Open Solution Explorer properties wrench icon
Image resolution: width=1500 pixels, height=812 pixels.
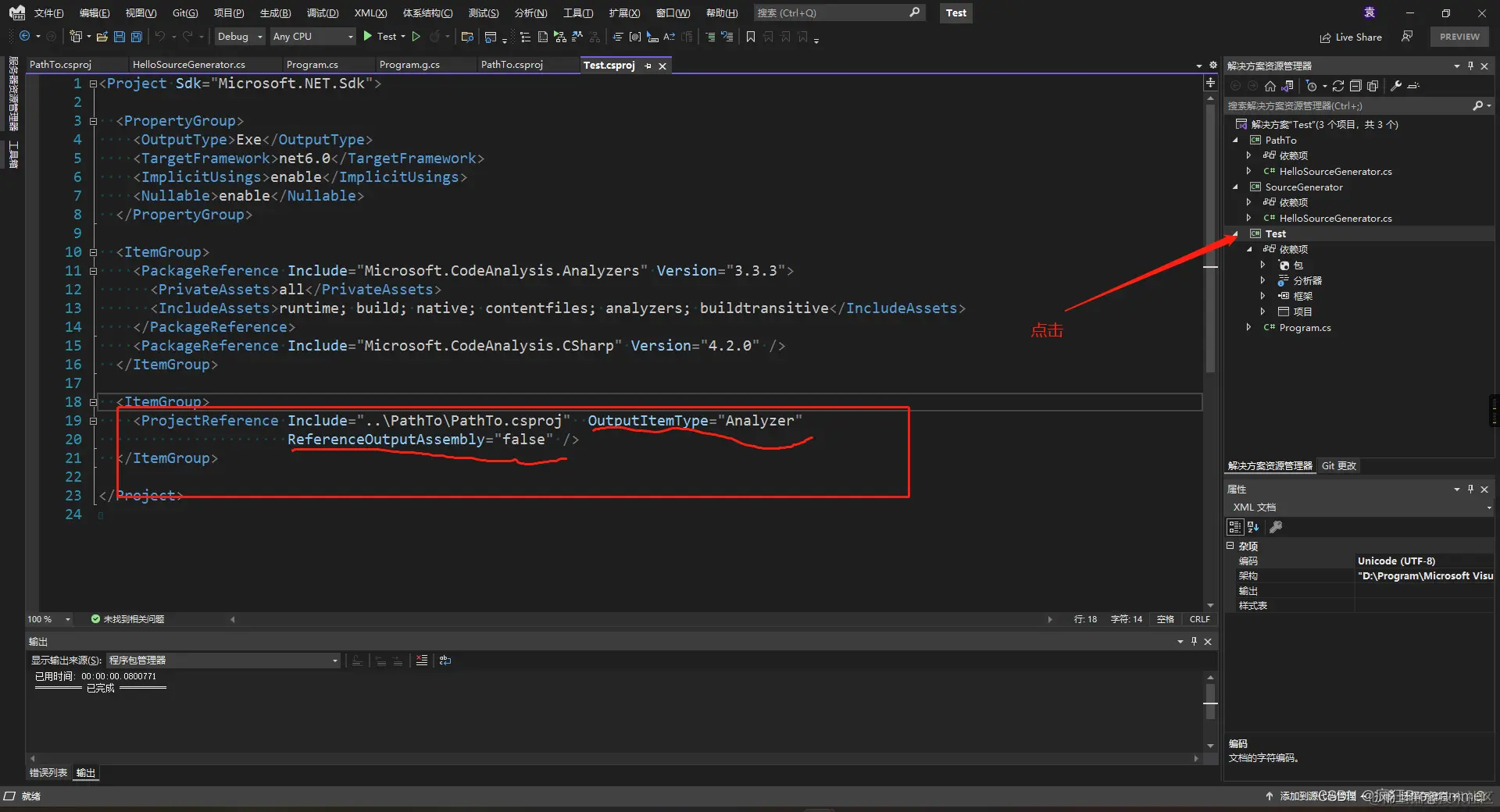pyautogui.click(x=1396, y=86)
